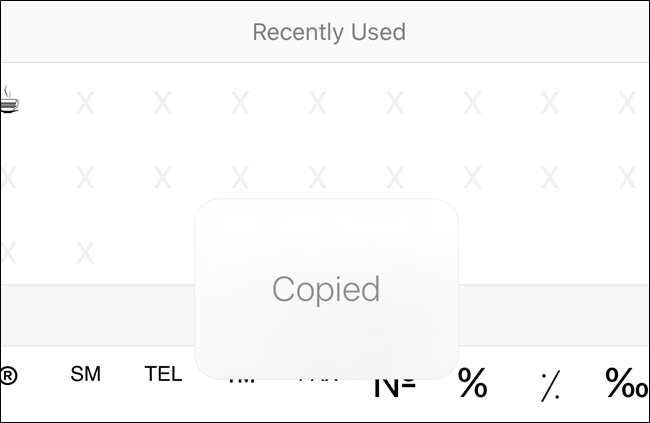Select the X placeholder beside the coffee cup
650x423 pixels.
(x=85, y=102)
